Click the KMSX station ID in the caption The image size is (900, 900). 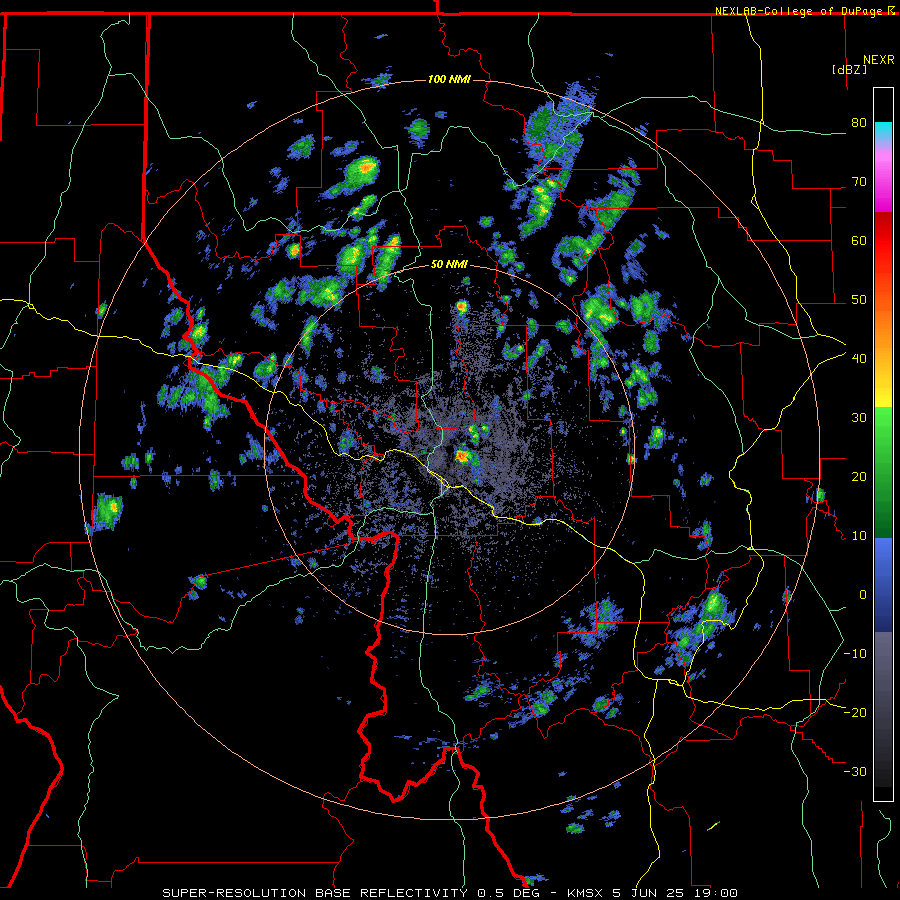(x=585, y=893)
